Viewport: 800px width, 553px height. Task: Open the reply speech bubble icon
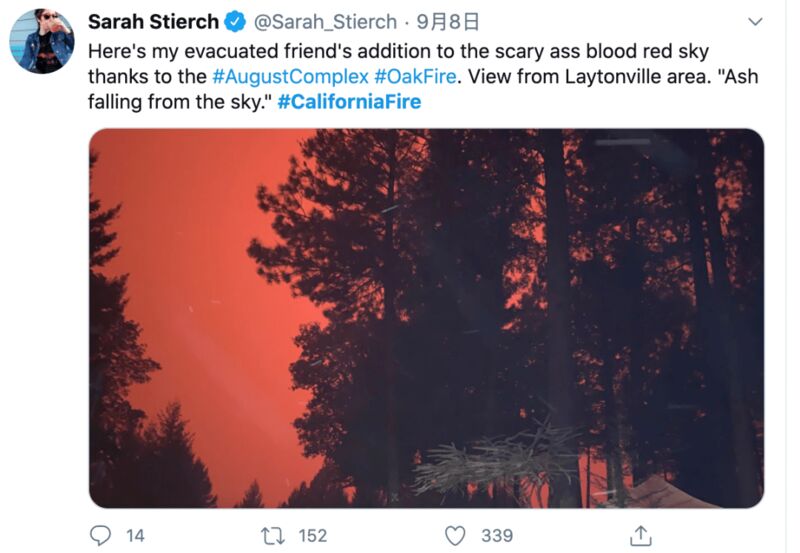pos(101,535)
